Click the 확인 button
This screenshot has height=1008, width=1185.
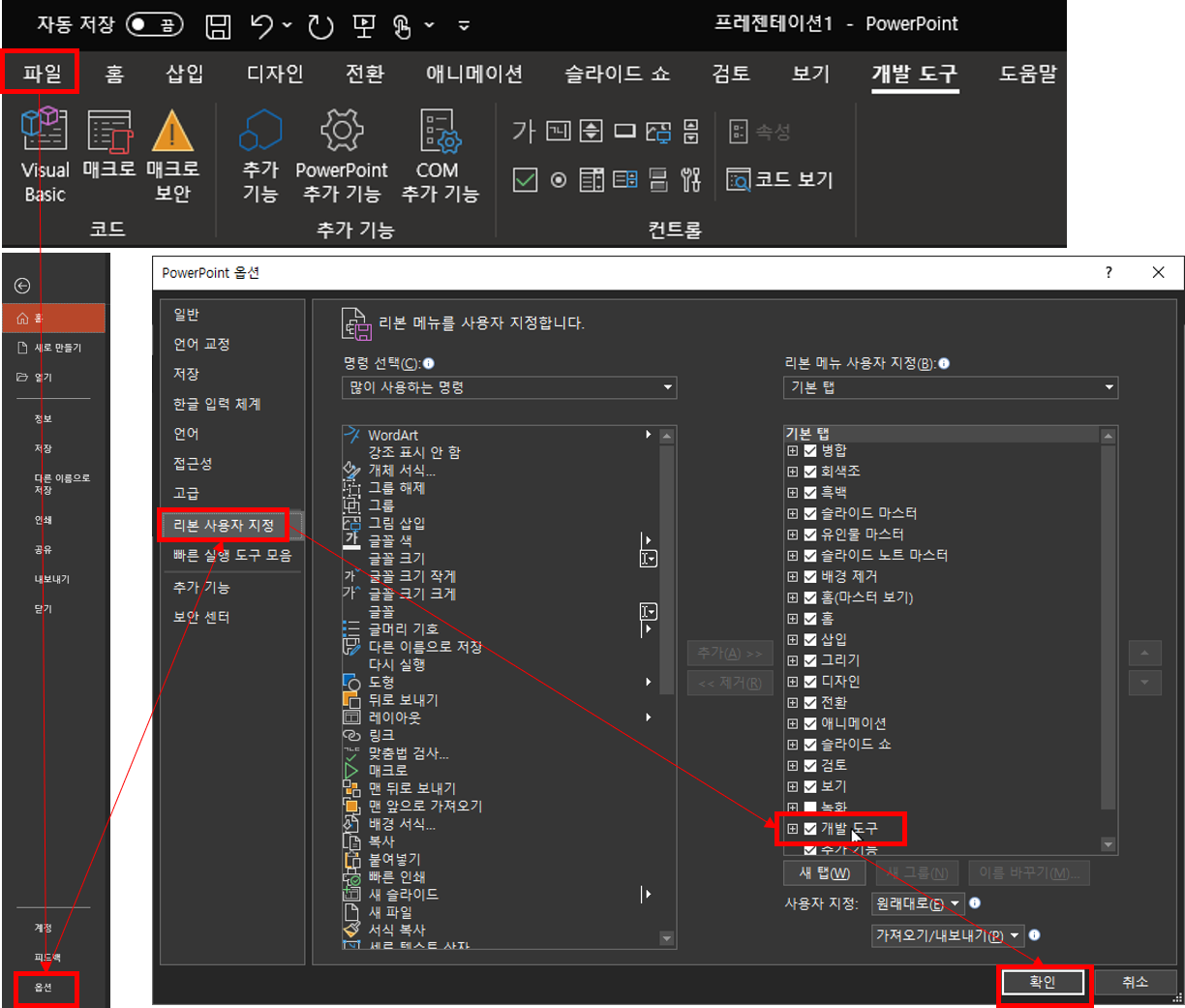(1043, 982)
